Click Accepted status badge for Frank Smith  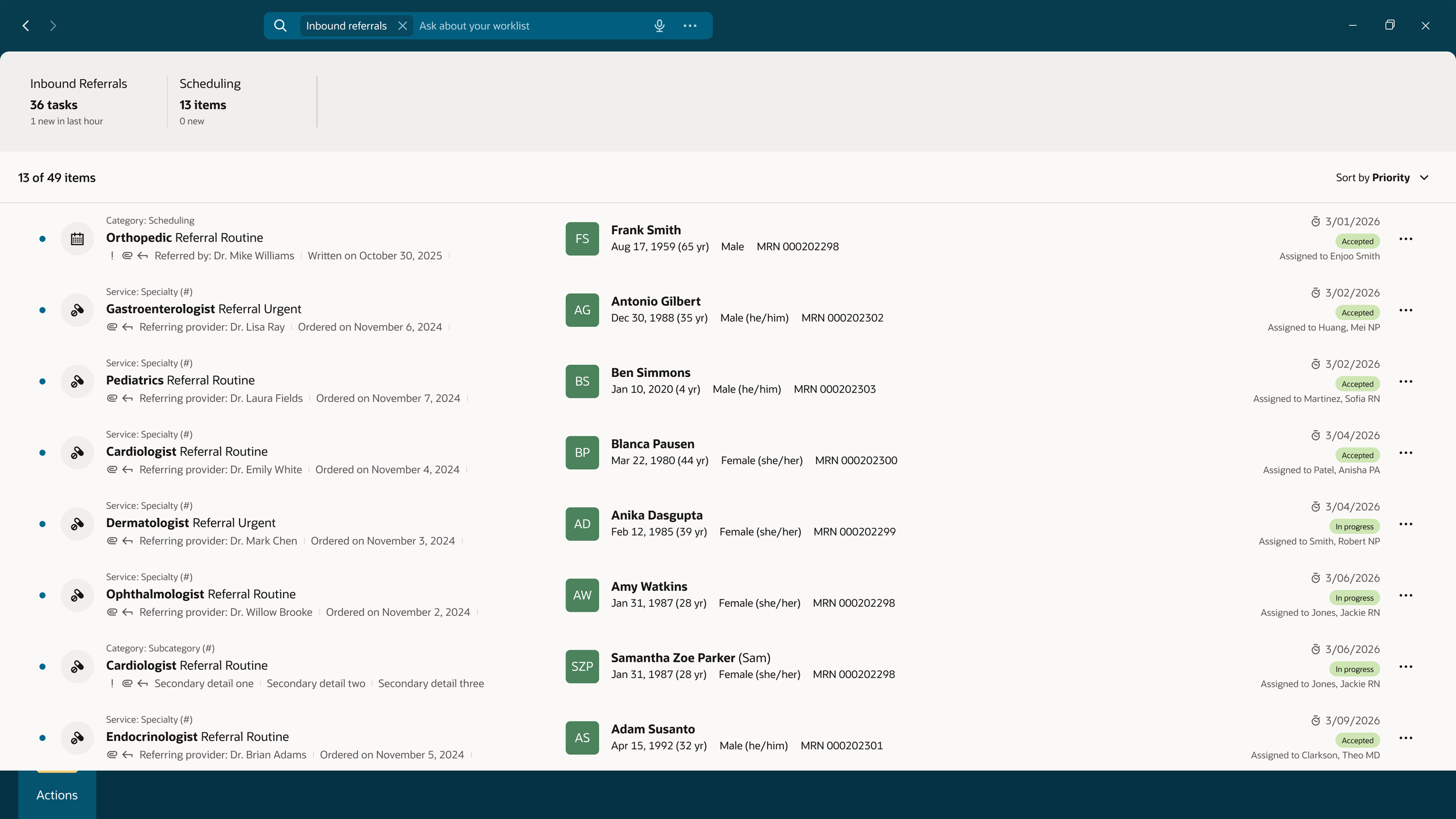(x=1358, y=241)
